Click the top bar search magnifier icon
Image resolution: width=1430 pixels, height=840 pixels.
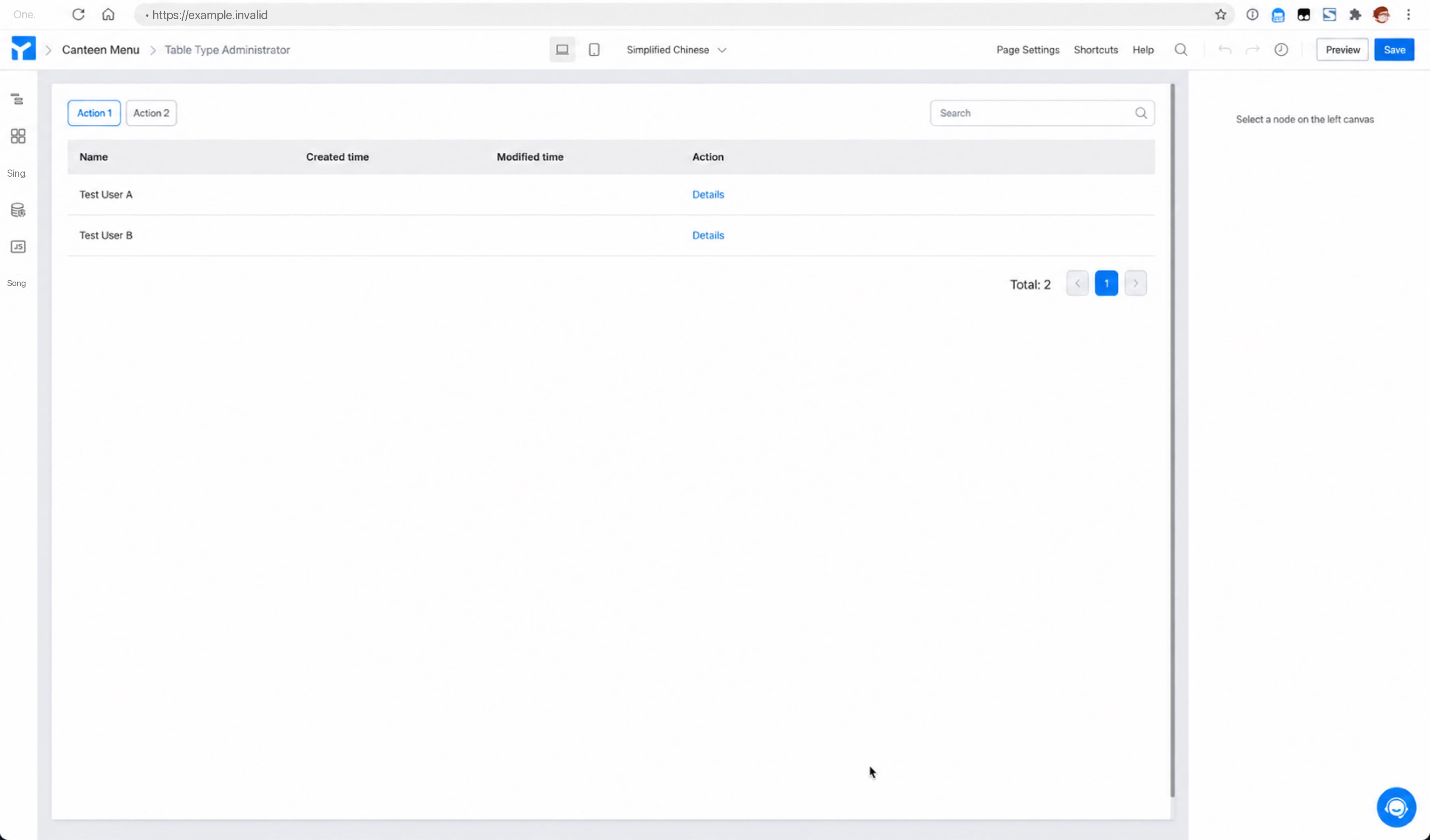click(x=1180, y=50)
